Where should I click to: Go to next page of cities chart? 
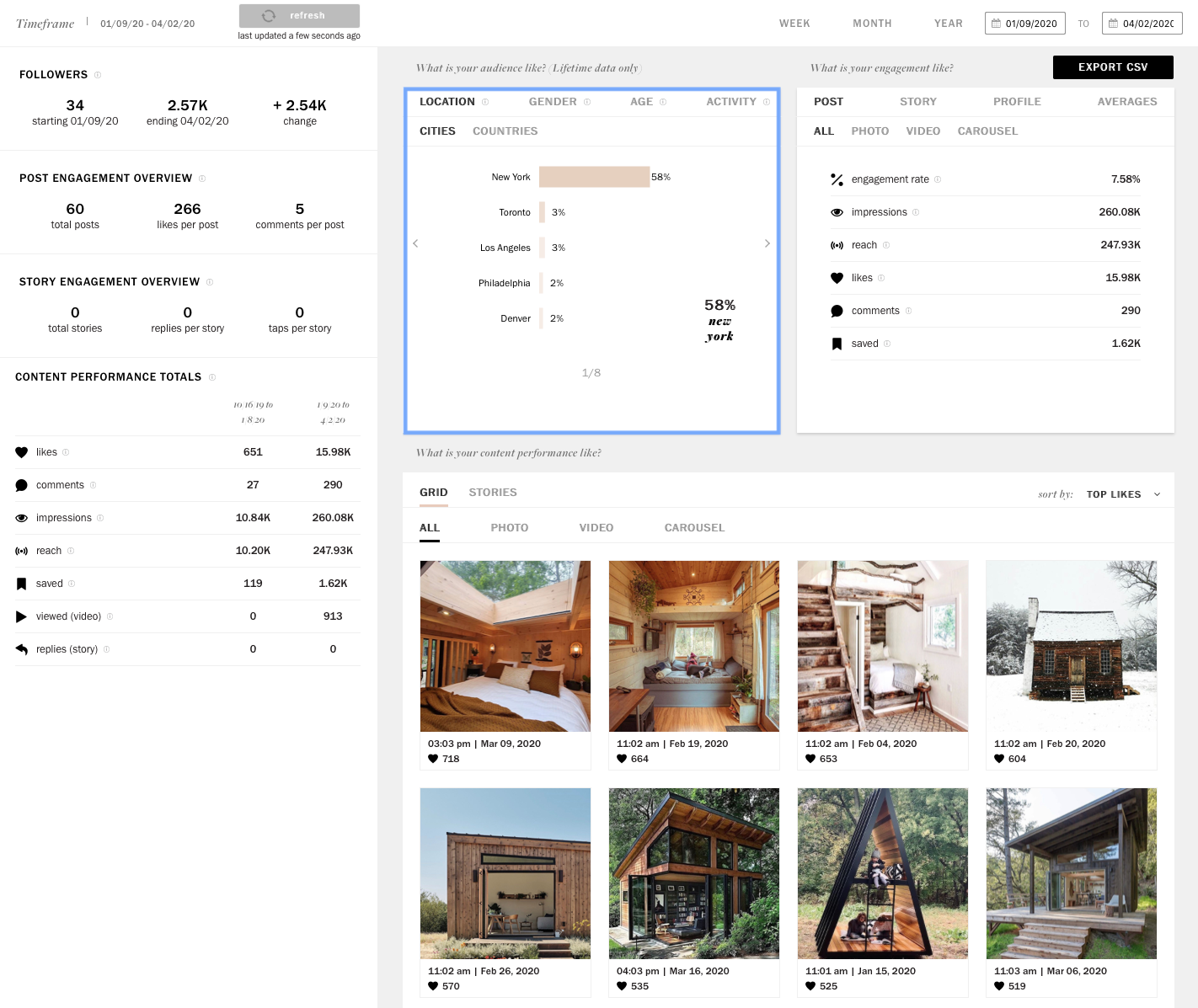pyautogui.click(x=767, y=243)
